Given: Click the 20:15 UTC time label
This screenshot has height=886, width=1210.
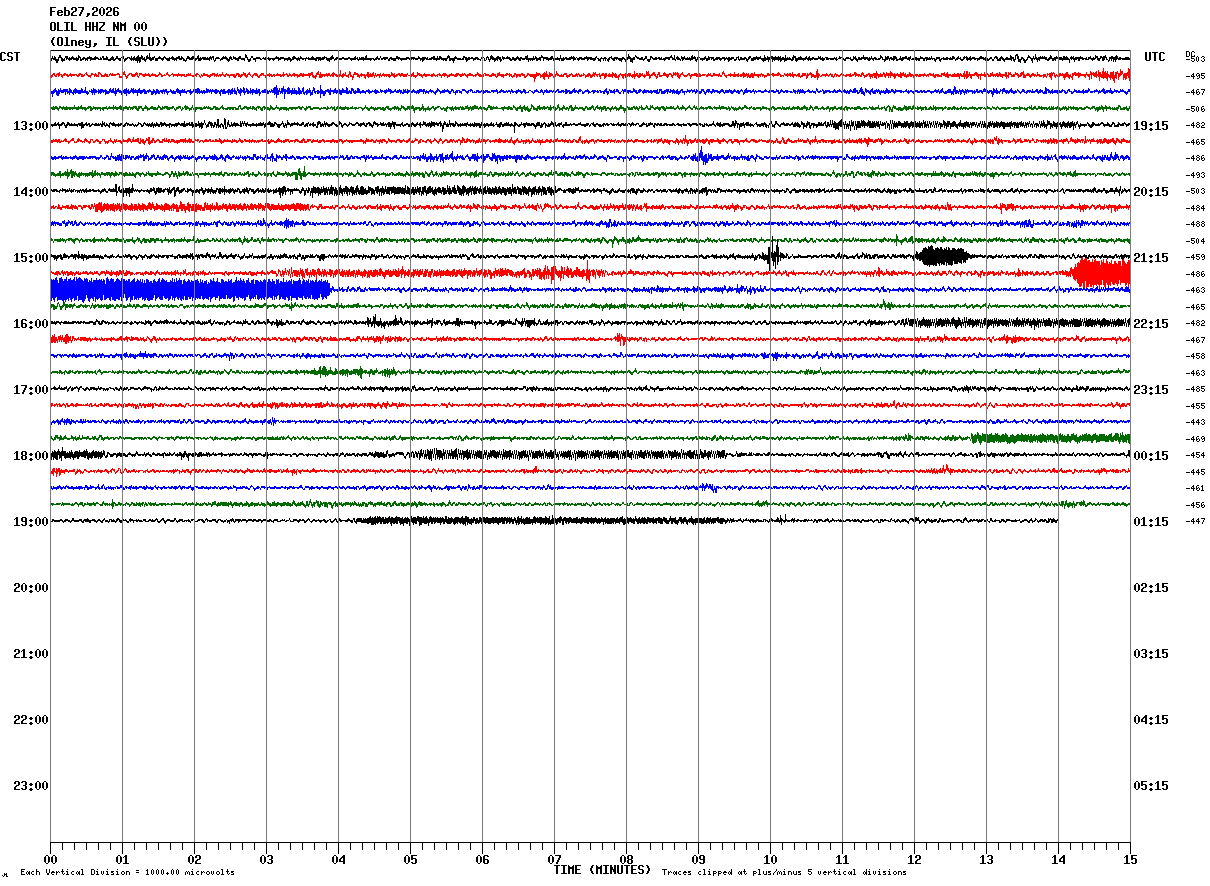Looking at the screenshot, I should [1151, 192].
